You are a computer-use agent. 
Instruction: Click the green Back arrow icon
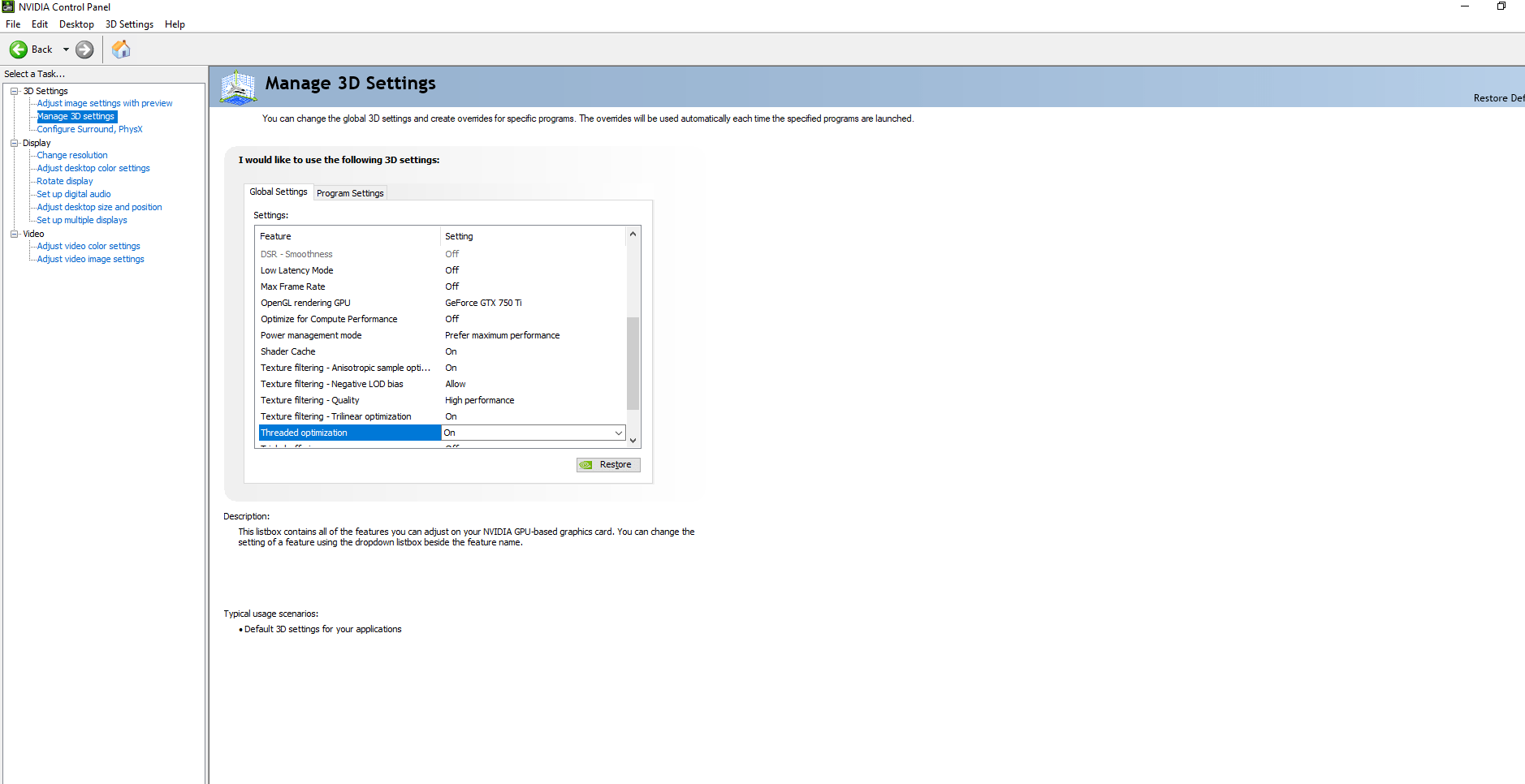(x=19, y=50)
